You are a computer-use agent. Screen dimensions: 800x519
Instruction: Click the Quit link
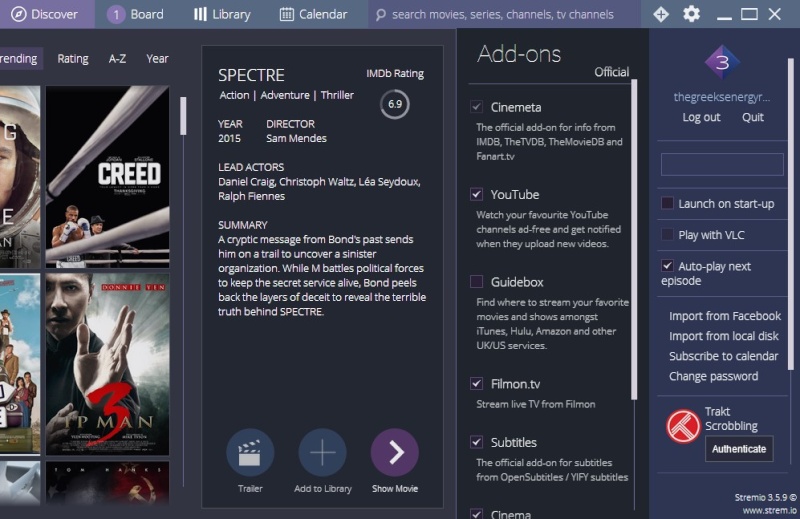pyautogui.click(x=753, y=117)
